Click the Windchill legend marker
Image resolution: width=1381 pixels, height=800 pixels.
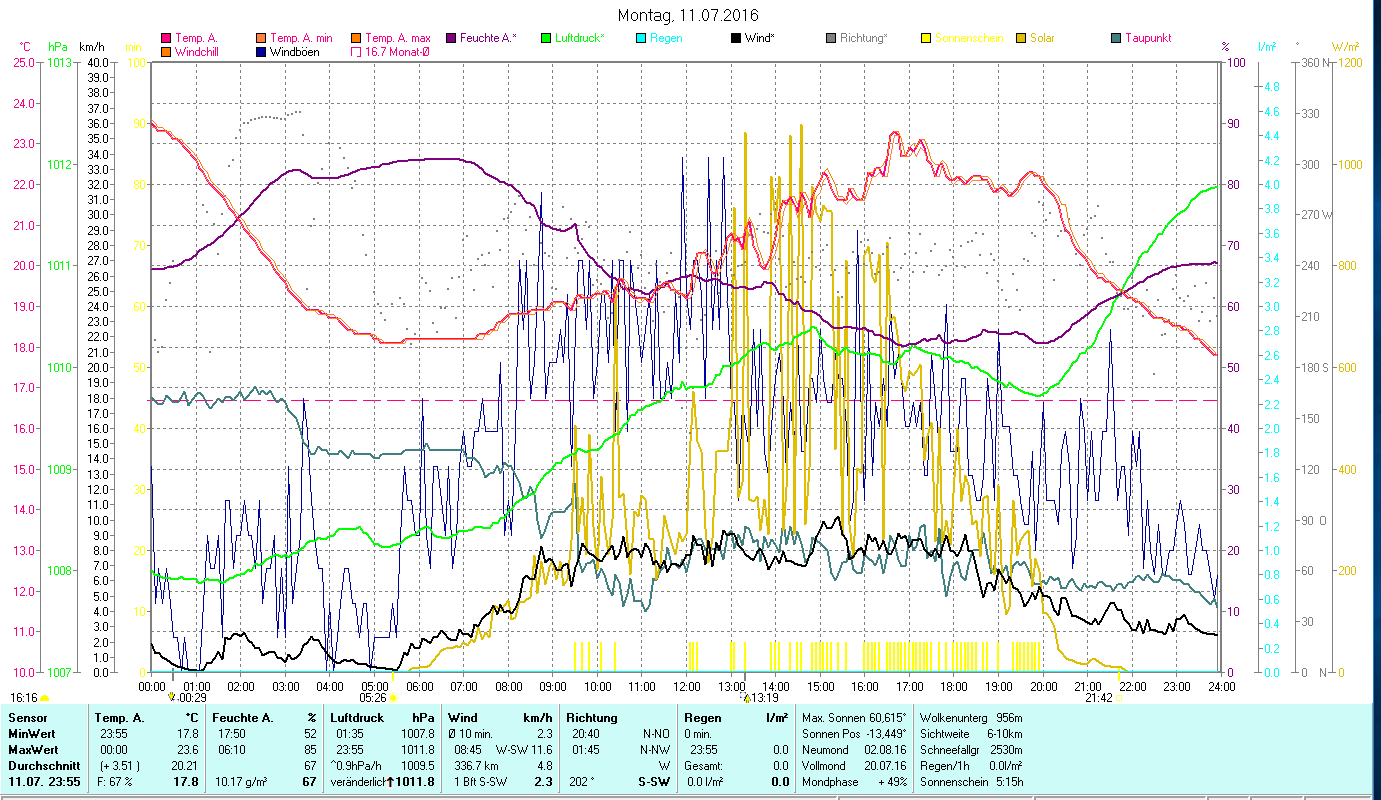(x=166, y=52)
